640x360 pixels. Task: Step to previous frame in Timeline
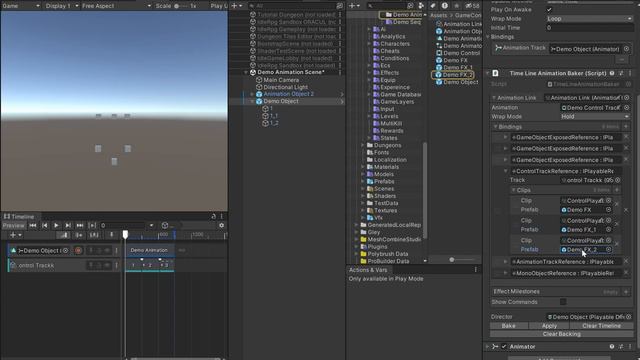(x=44, y=225)
